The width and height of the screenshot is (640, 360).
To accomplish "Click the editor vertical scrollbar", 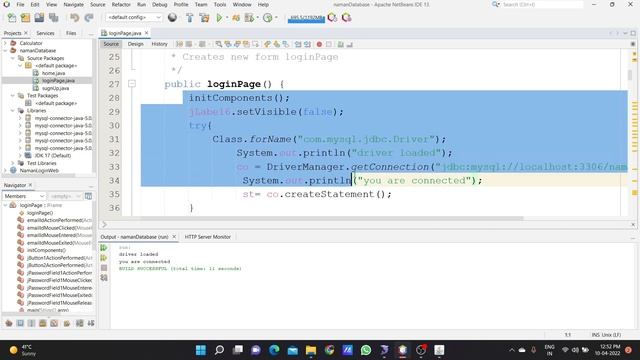I will tap(630, 75).
